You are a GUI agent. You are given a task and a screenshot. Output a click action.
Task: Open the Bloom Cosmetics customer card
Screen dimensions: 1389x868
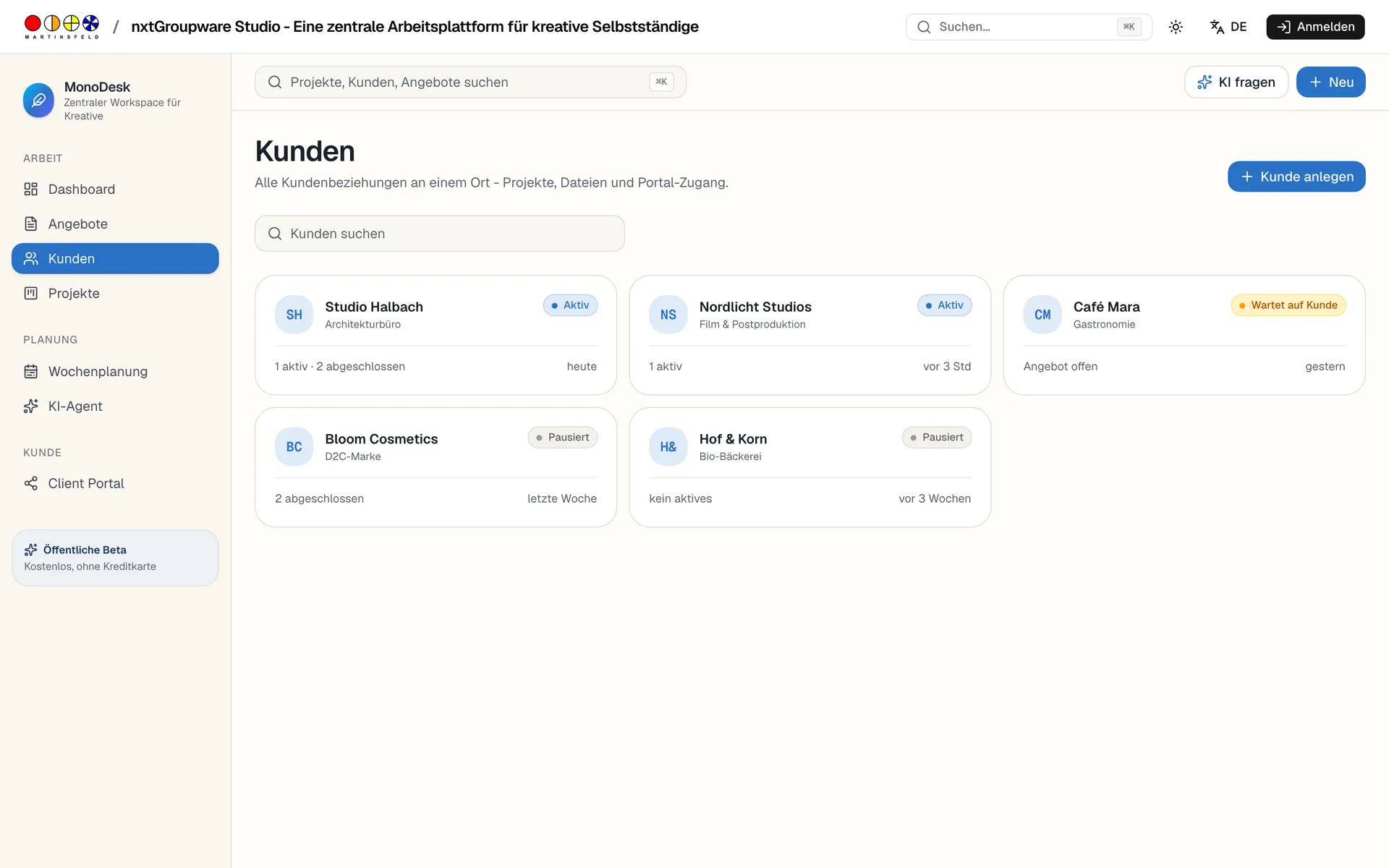pyautogui.click(x=436, y=467)
